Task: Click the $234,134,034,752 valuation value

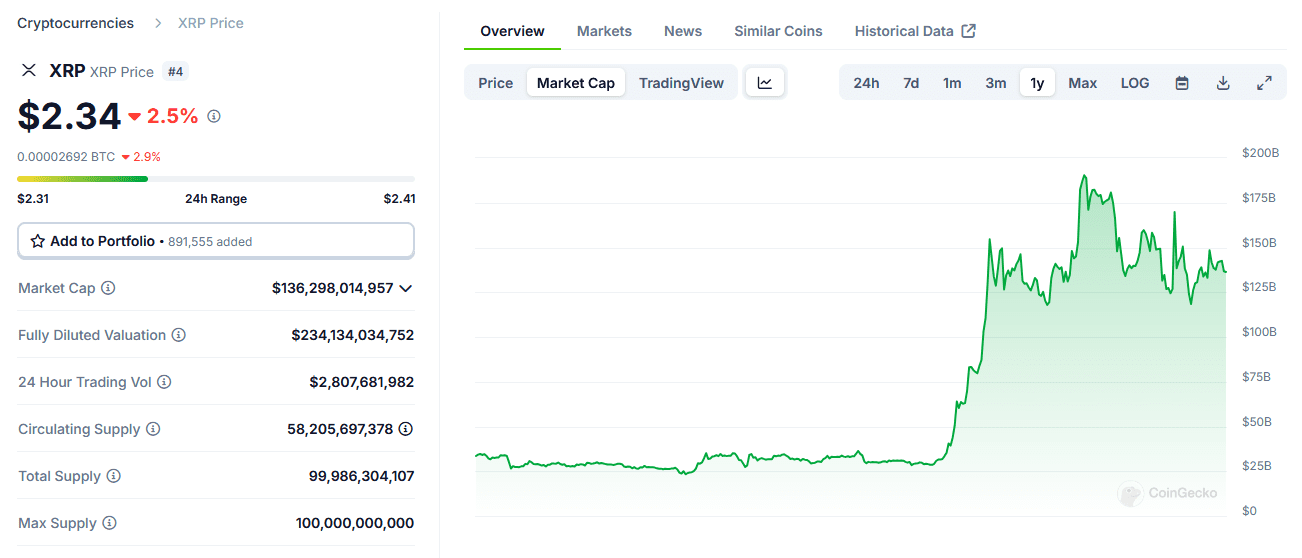Action: point(353,335)
